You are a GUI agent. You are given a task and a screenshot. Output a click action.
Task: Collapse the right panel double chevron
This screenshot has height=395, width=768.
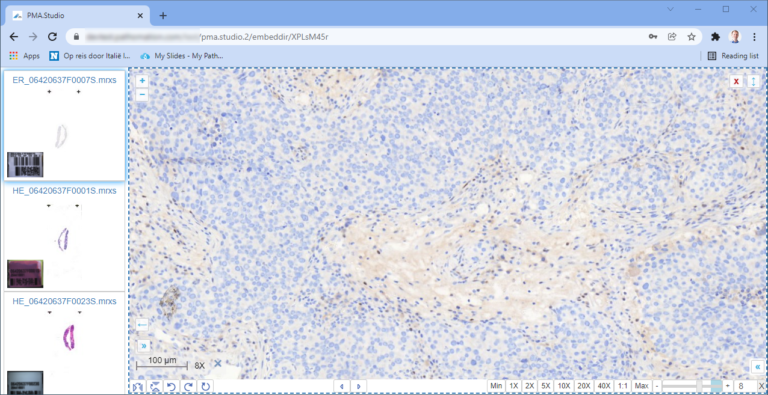757,367
